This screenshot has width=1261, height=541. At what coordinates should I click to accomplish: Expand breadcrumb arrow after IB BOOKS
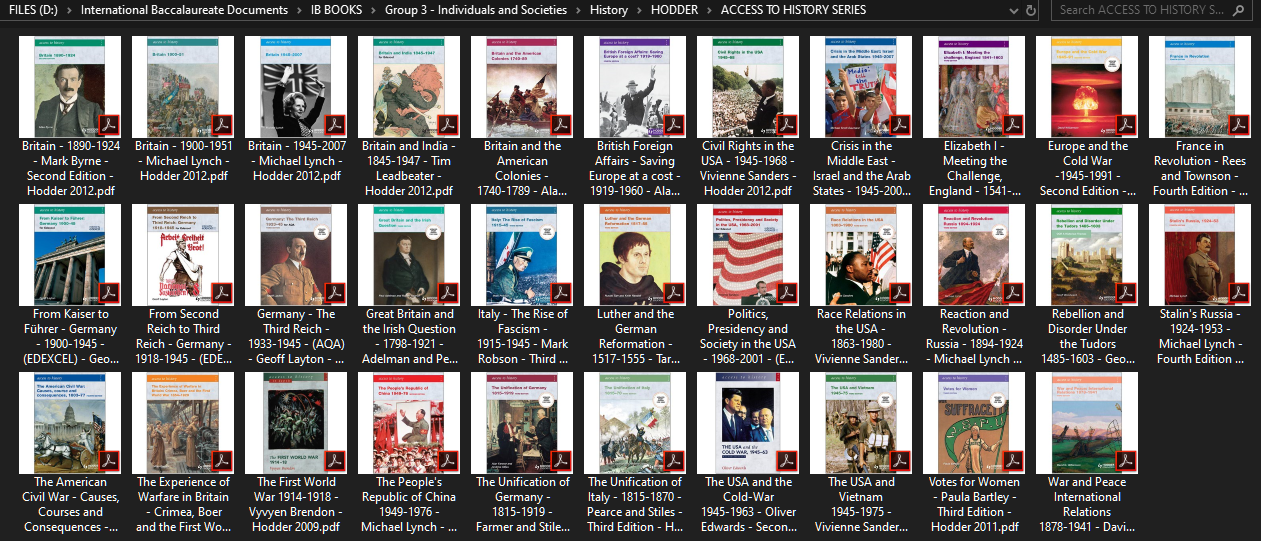(x=375, y=10)
